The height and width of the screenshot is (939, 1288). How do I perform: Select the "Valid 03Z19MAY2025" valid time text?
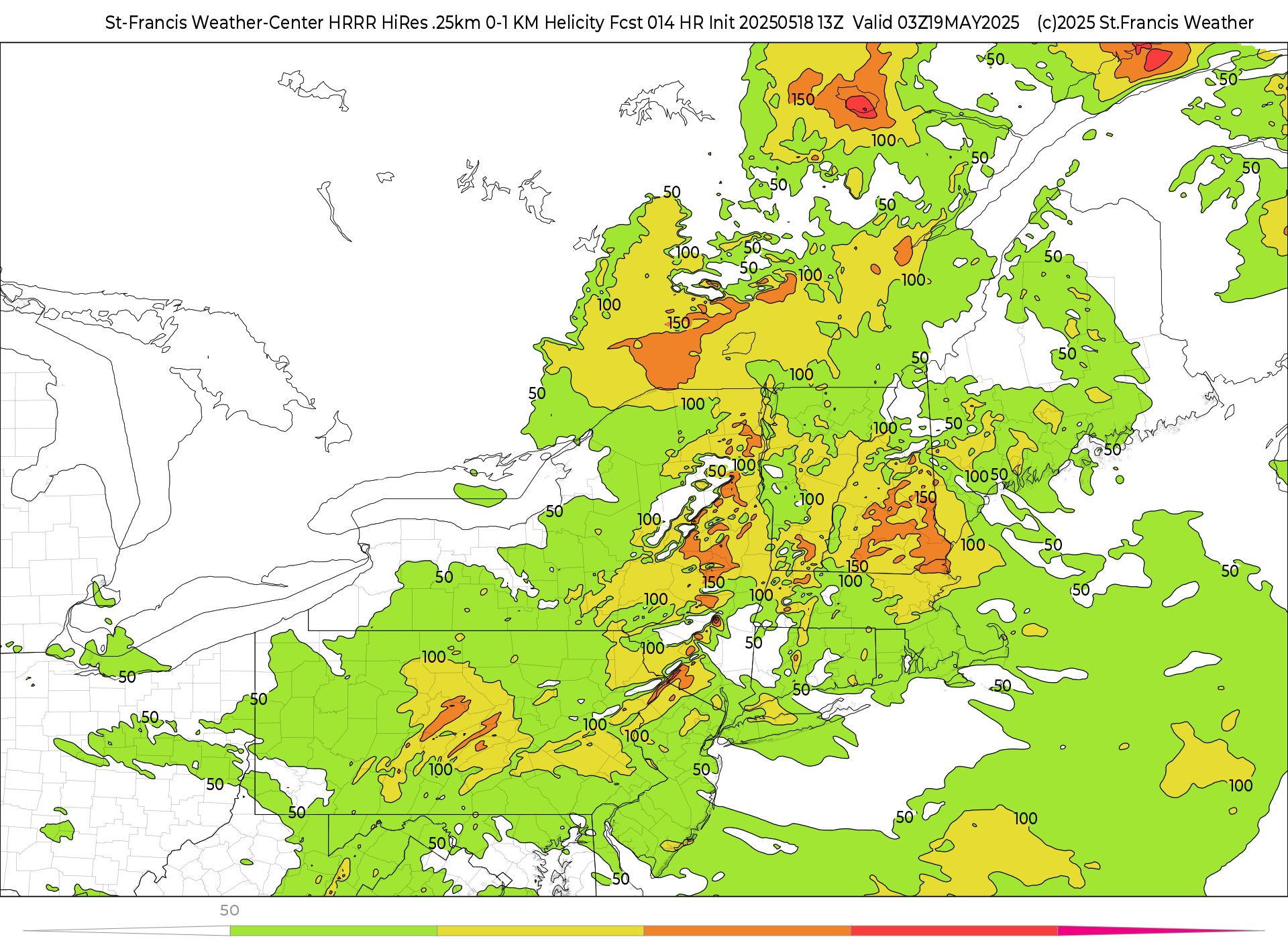[x=936, y=23]
